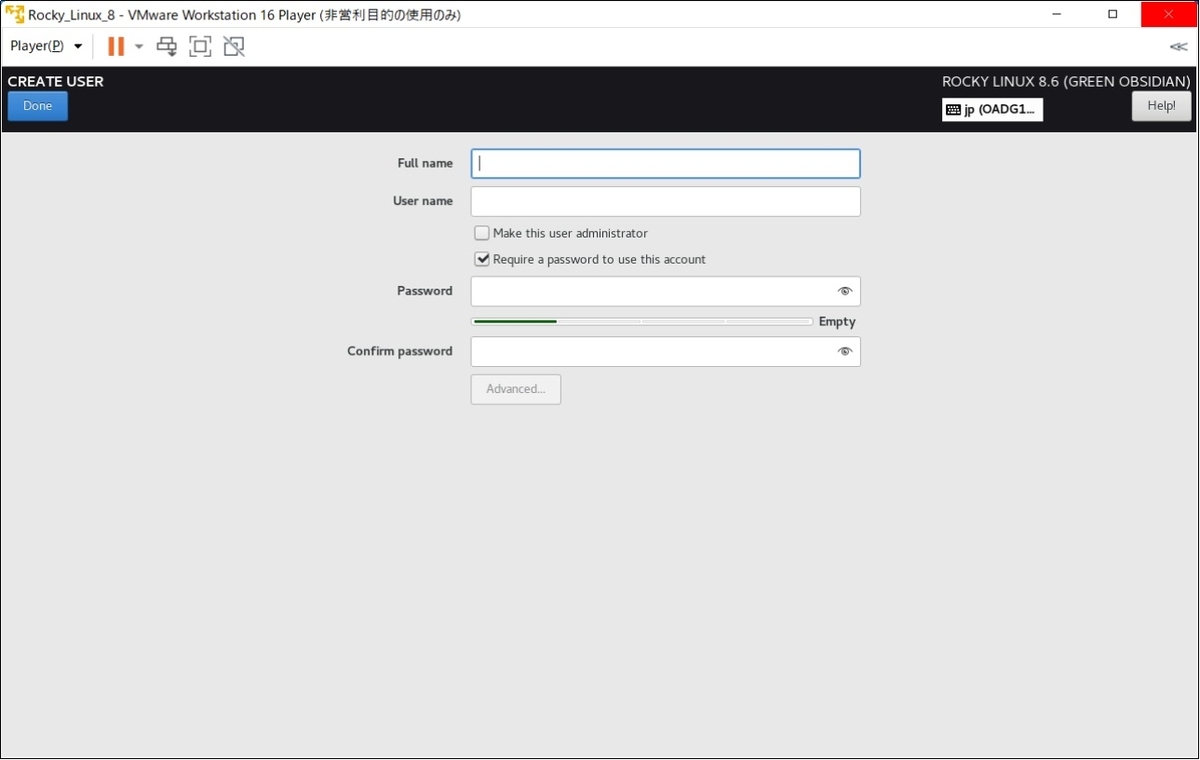Open the Player menu
Image resolution: width=1200 pixels, height=760 pixels.
pyautogui.click(x=35, y=46)
